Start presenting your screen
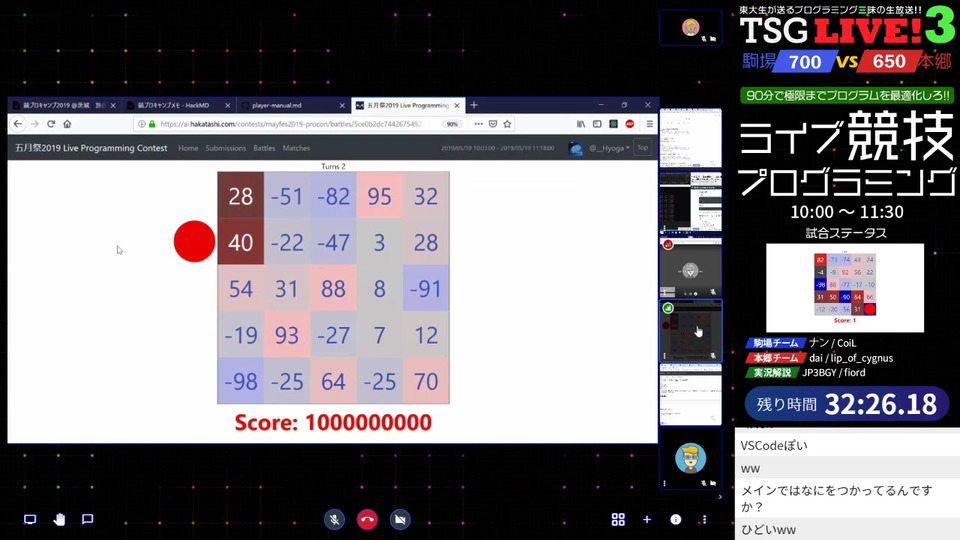 click(29, 519)
